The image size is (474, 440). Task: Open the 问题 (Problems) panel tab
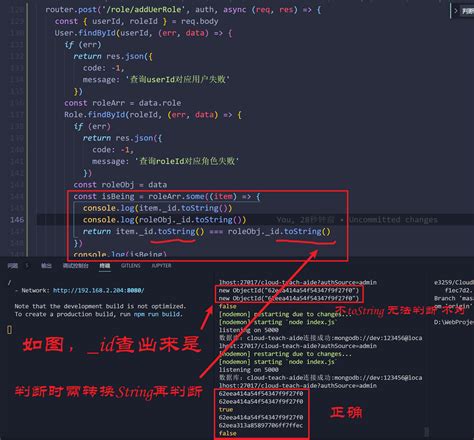point(13,266)
